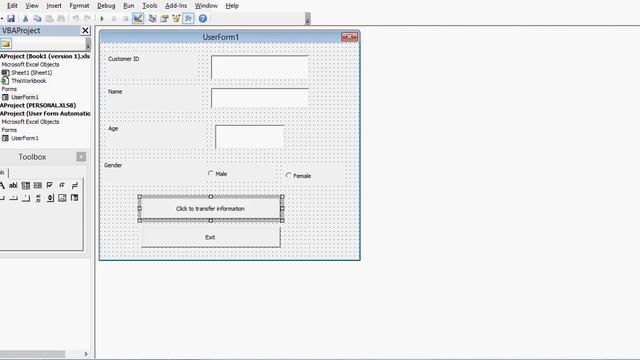Image resolution: width=640 pixels, height=360 pixels.
Task: Select the CheckBox control in Toolbox
Action: pos(50,185)
